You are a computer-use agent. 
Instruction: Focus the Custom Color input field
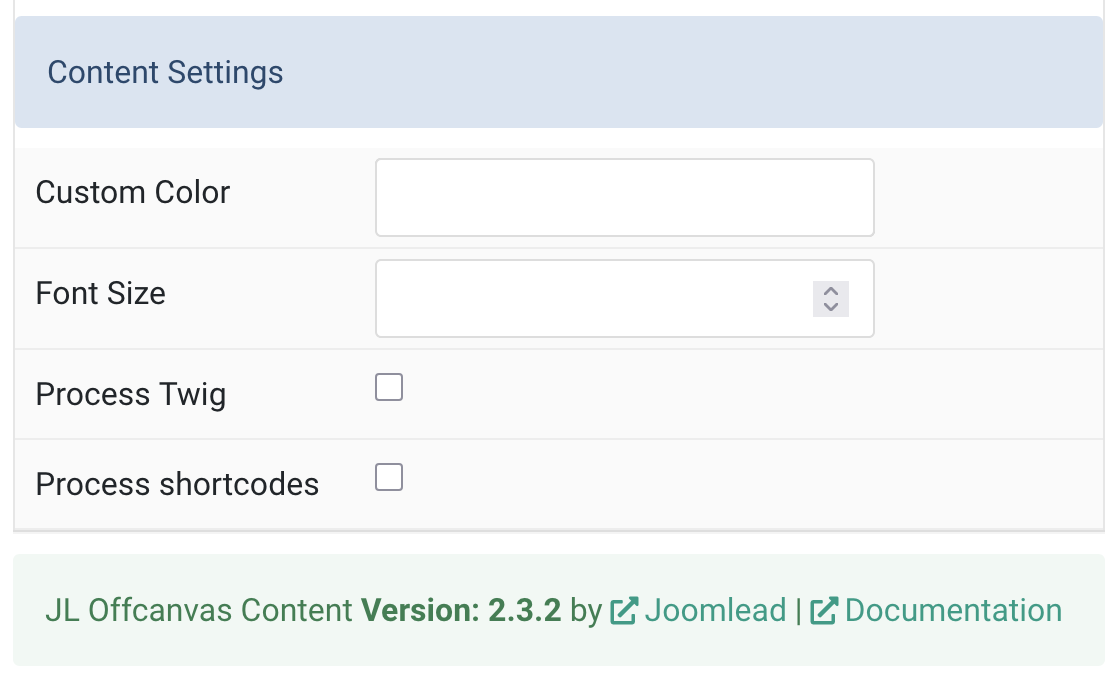coord(625,198)
